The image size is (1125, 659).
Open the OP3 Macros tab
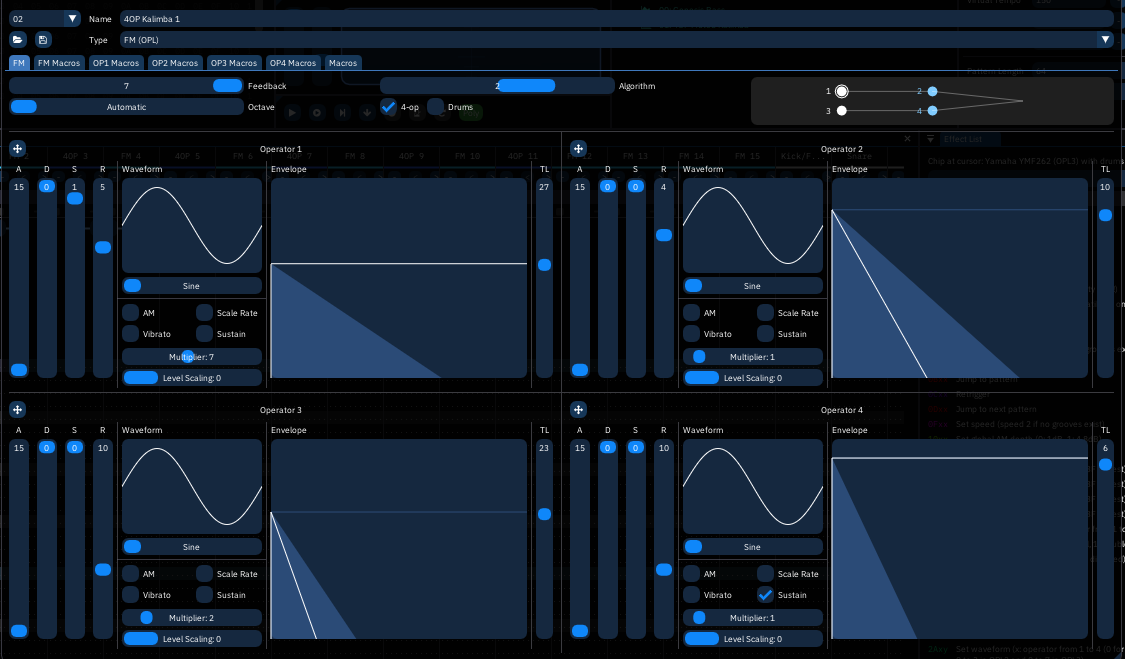click(x=234, y=63)
